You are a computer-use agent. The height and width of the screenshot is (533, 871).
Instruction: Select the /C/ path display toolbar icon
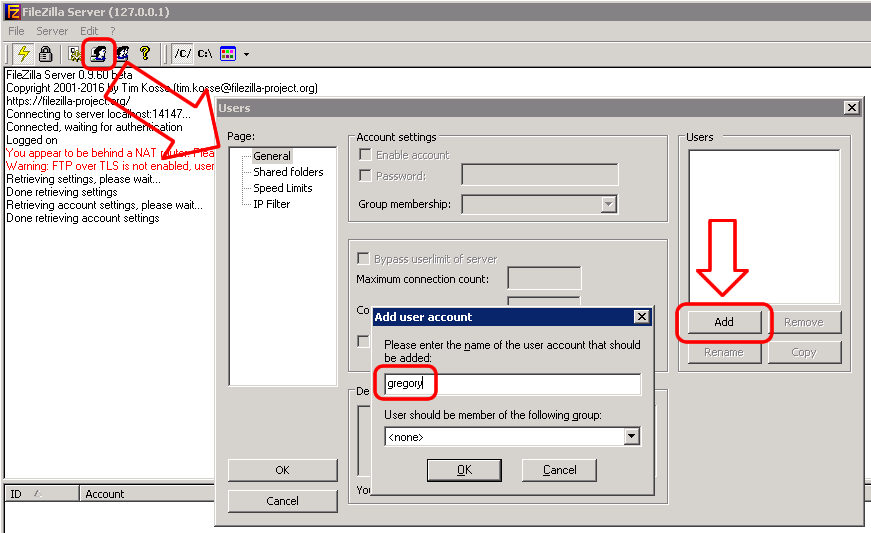[x=182, y=53]
